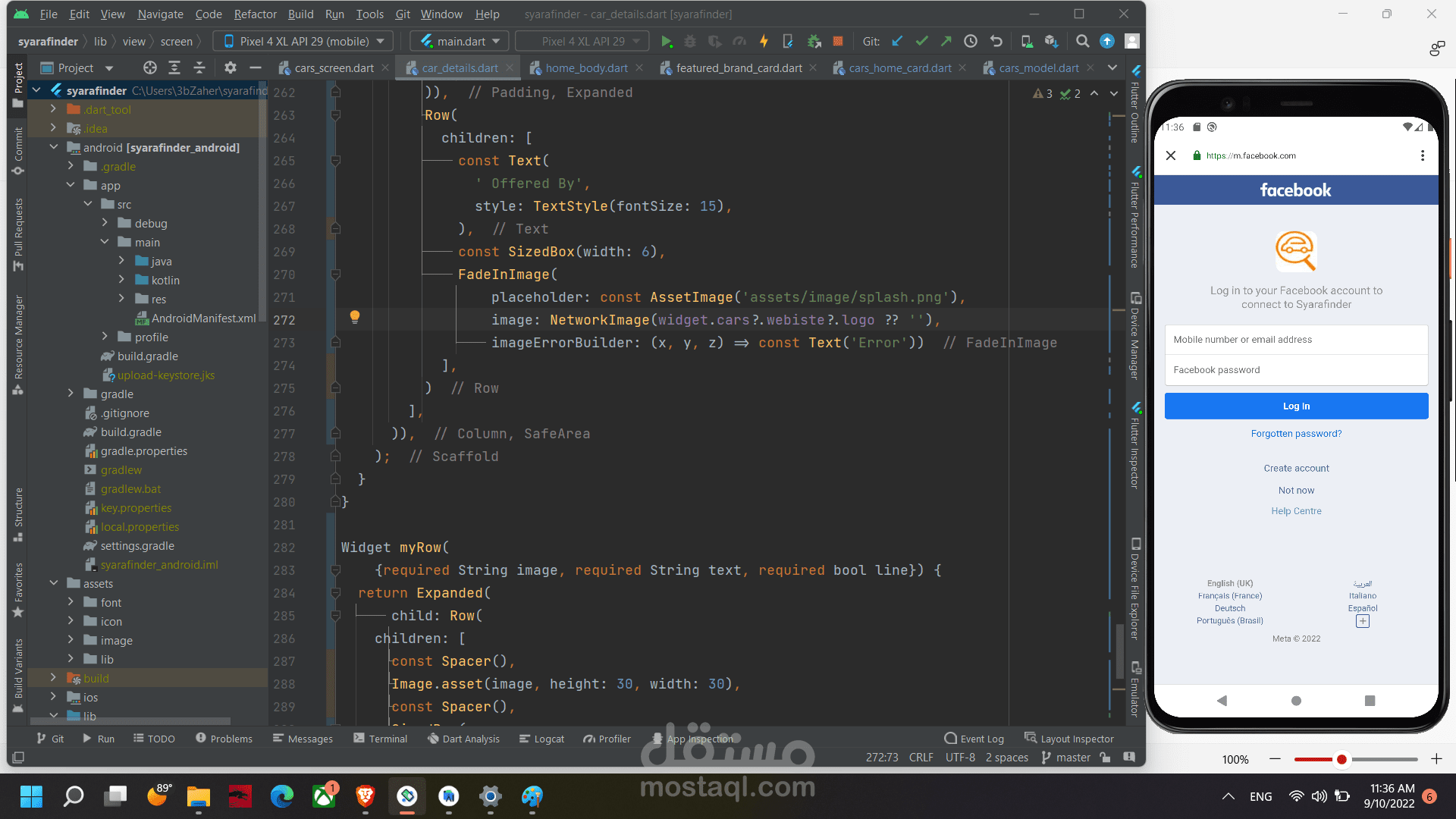This screenshot has height=819, width=1456.
Task: Open Git show history clock icon
Action: [971, 42]
